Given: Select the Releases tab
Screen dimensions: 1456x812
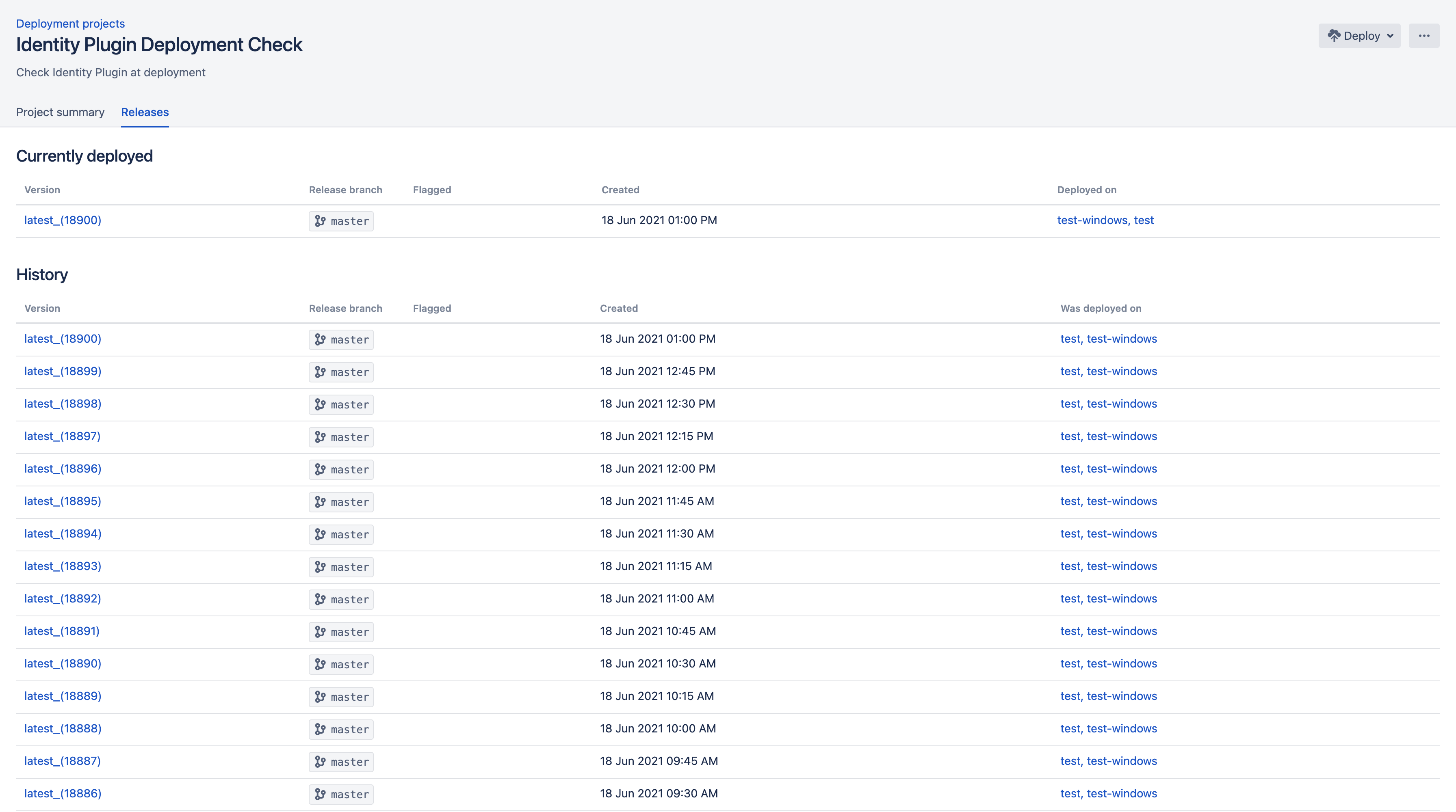Looking at the screenshot, I should [x=145, y=112].
